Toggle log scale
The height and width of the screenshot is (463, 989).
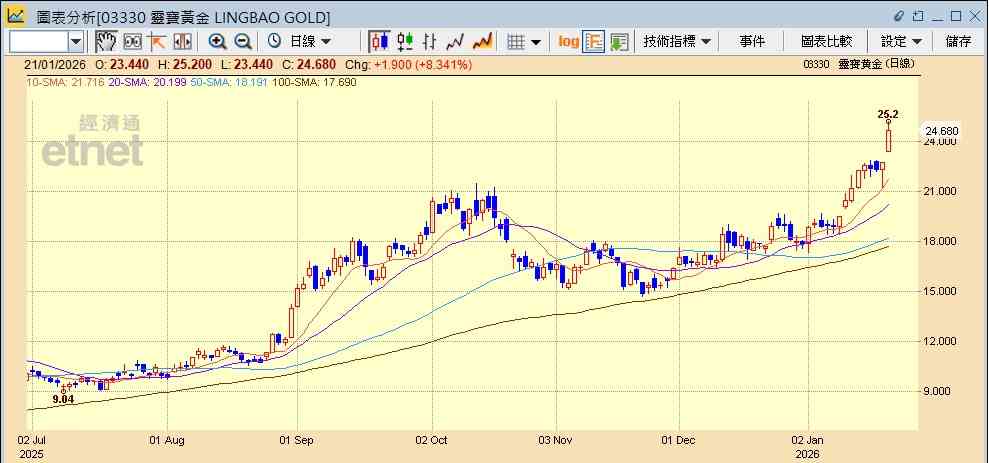tap(568, 42)
